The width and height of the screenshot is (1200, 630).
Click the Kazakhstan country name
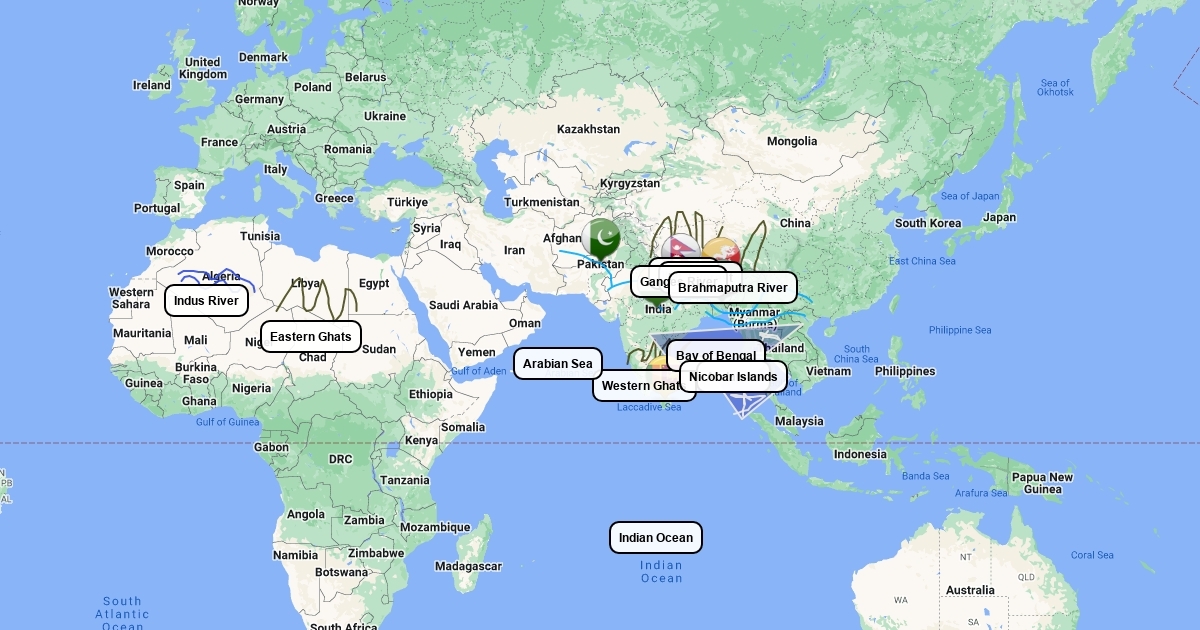[x=588, y=129]
